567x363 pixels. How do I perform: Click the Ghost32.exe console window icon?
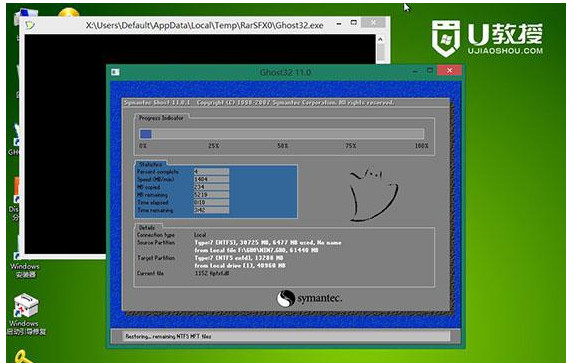(x=30, y=25)
